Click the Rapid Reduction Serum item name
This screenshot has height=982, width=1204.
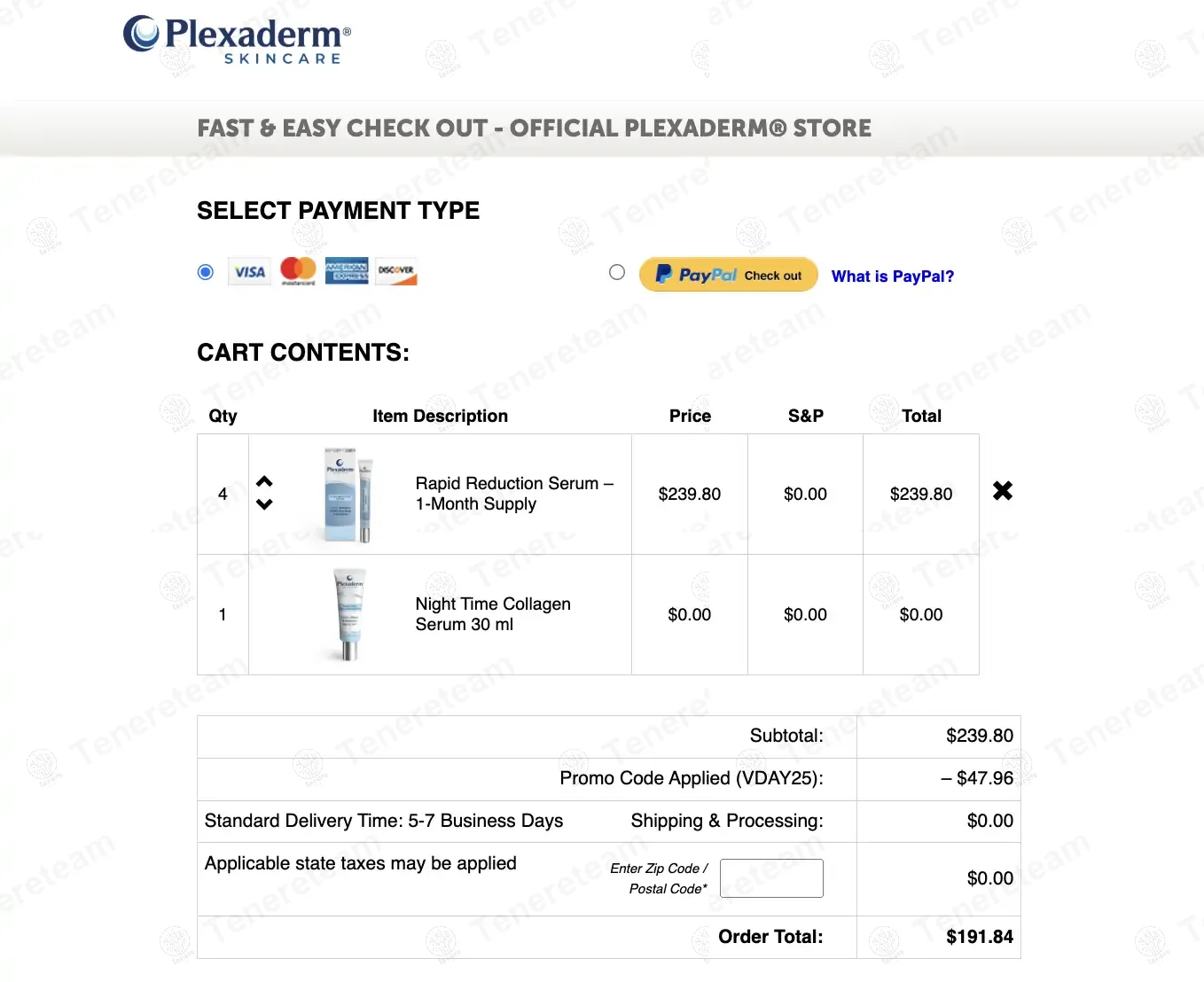[x=513, y=494]
